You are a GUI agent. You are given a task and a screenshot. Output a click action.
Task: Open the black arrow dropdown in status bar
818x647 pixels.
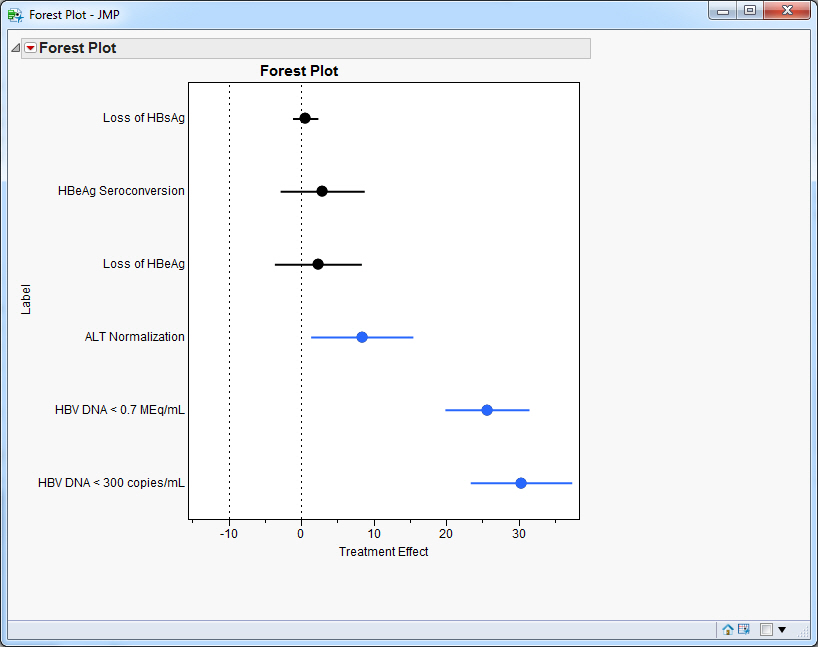pos(782,630)
